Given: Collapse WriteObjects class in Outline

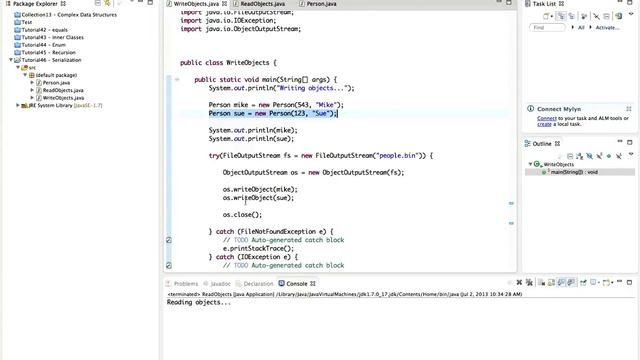Looking at the screenshot, I should (530, 164).
